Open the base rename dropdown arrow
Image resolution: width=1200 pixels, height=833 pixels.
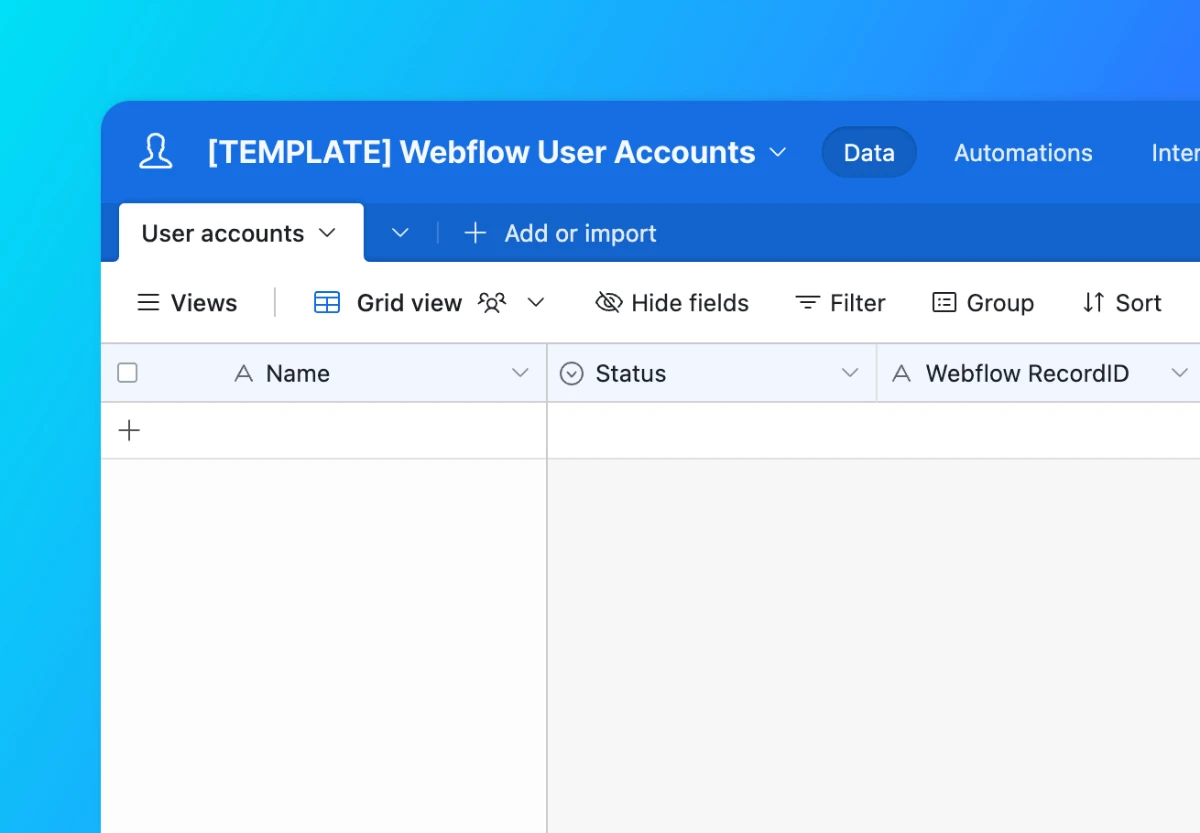point(779,152)
